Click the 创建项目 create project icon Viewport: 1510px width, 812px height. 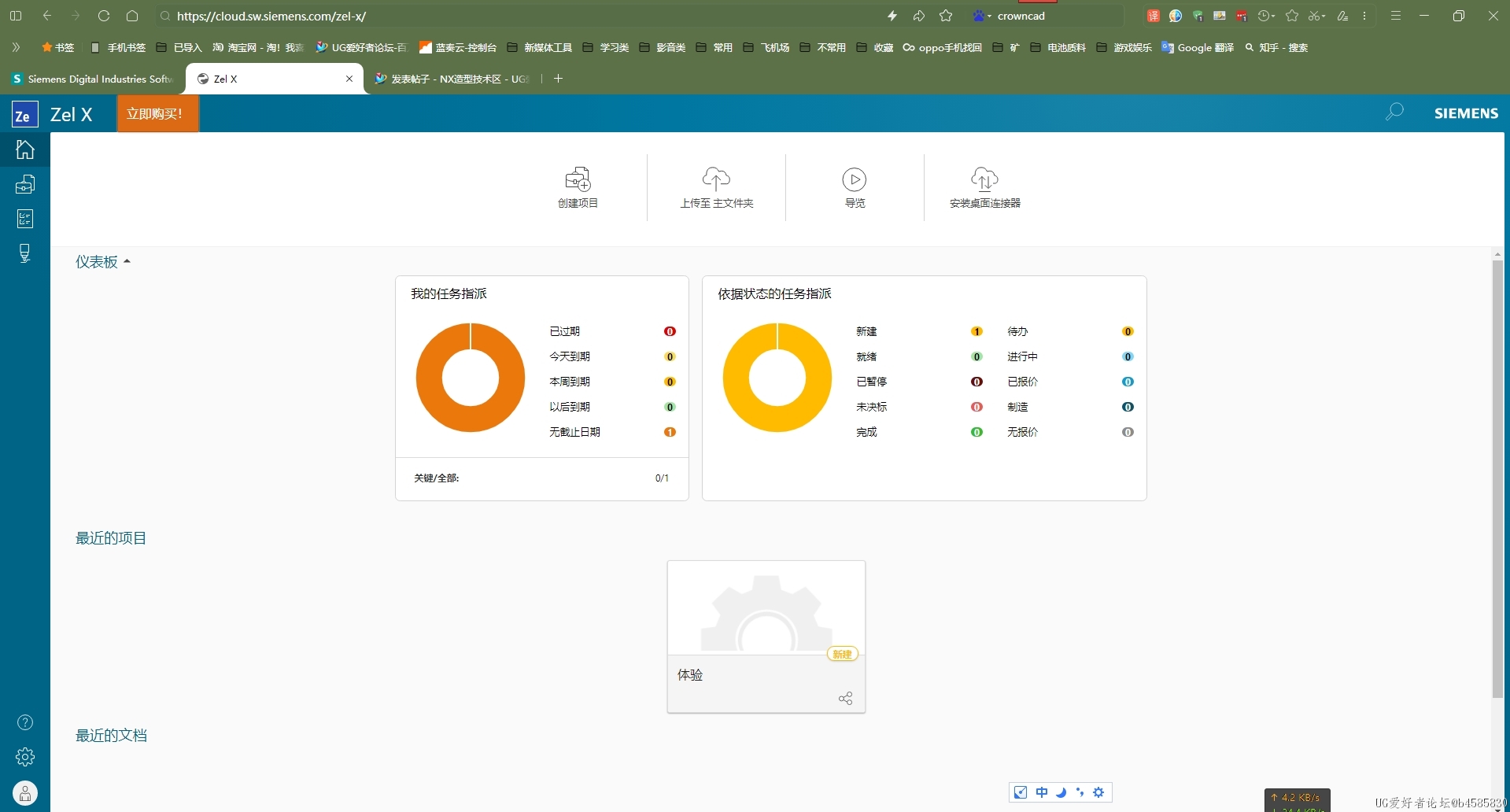578,179
